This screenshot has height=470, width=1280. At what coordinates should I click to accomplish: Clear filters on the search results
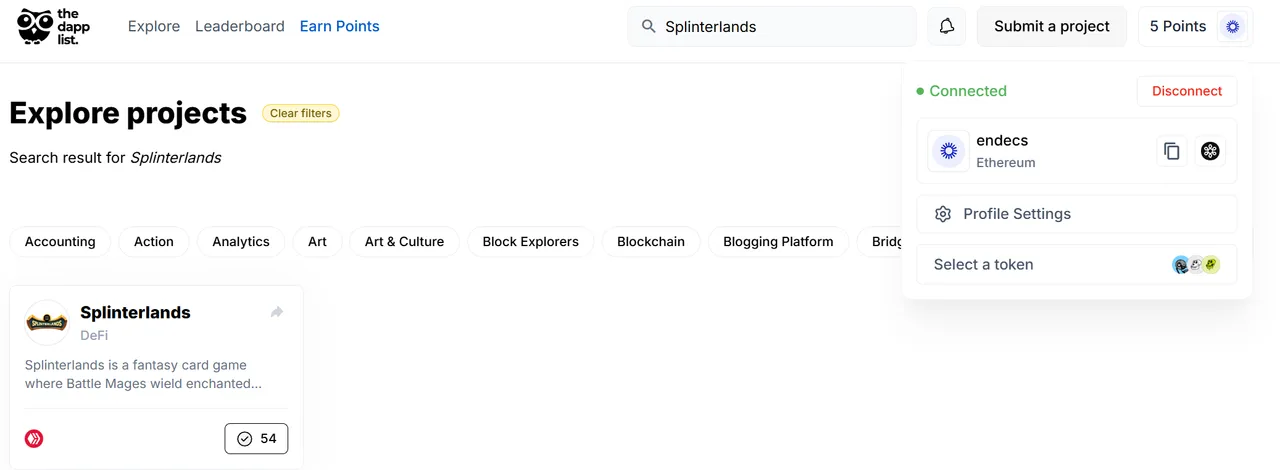pos(301,113)
